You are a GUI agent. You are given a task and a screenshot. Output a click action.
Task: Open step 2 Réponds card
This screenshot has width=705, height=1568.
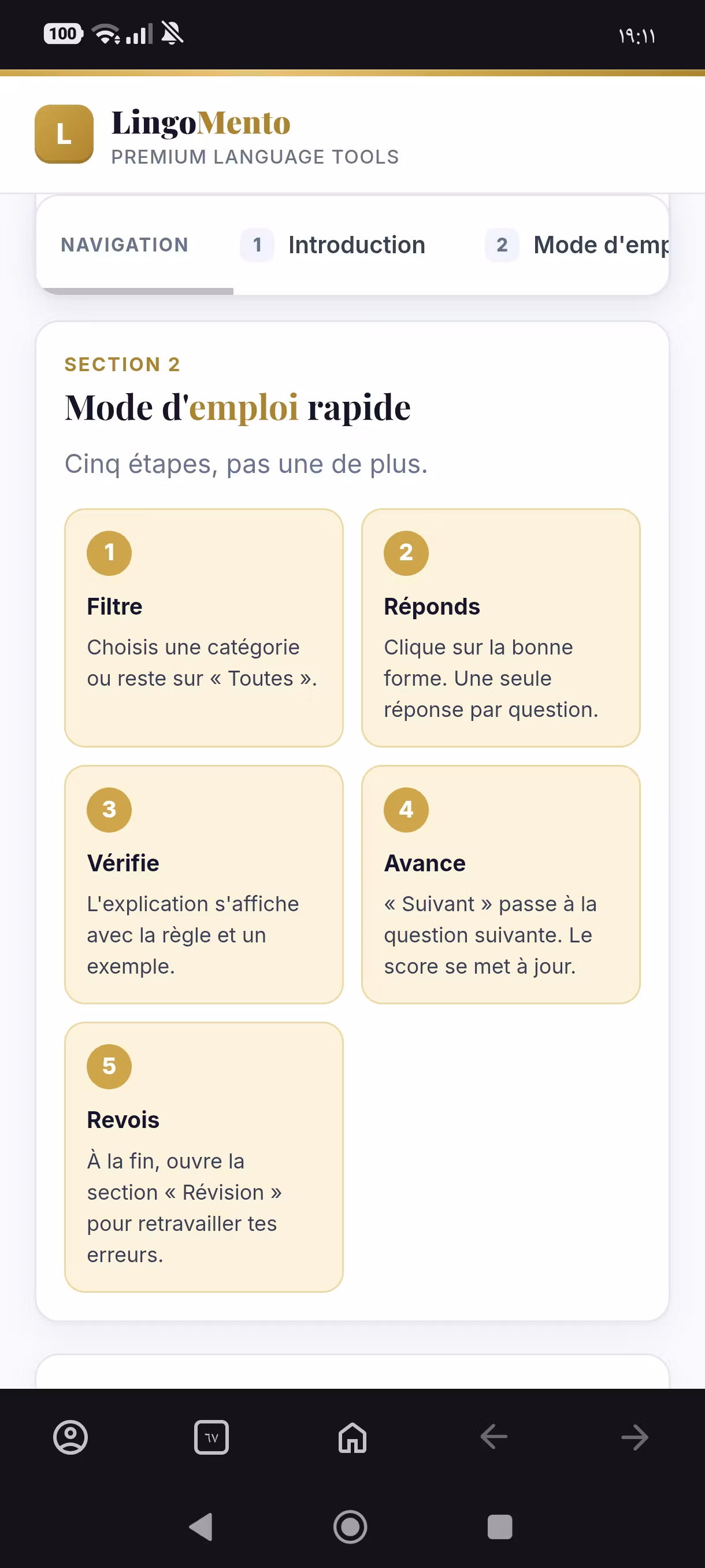coord(500,627)
